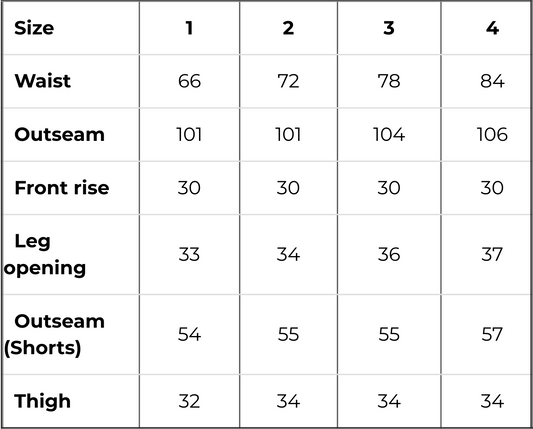
Task: Select outseam value 106 cell
Action: pos(487,135)
